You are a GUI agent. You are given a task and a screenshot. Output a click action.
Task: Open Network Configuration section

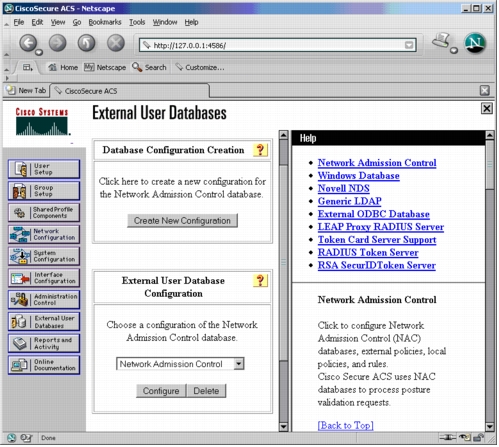(44, 234)
